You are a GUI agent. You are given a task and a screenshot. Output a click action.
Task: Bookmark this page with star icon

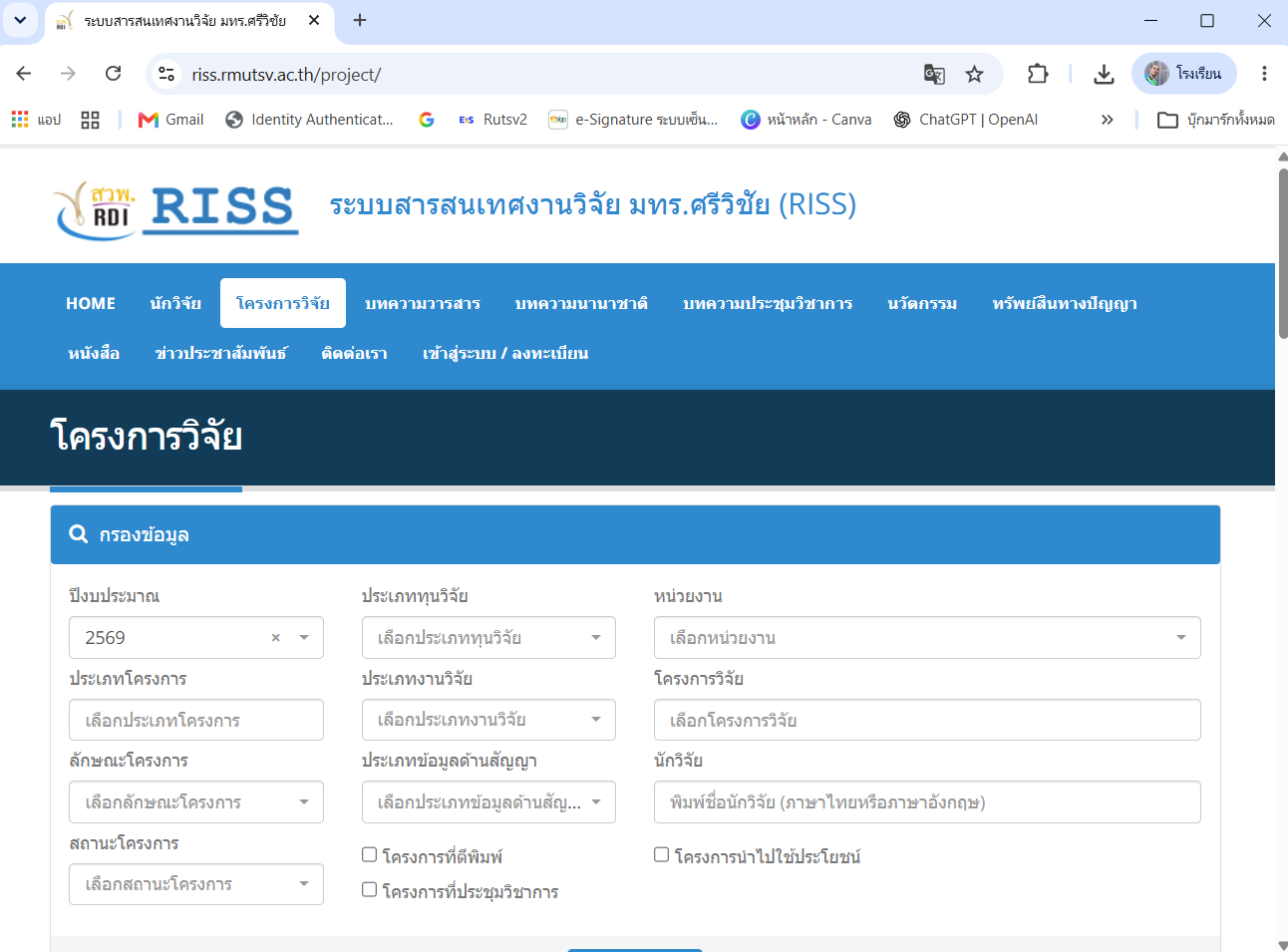[x=974, y=74]
